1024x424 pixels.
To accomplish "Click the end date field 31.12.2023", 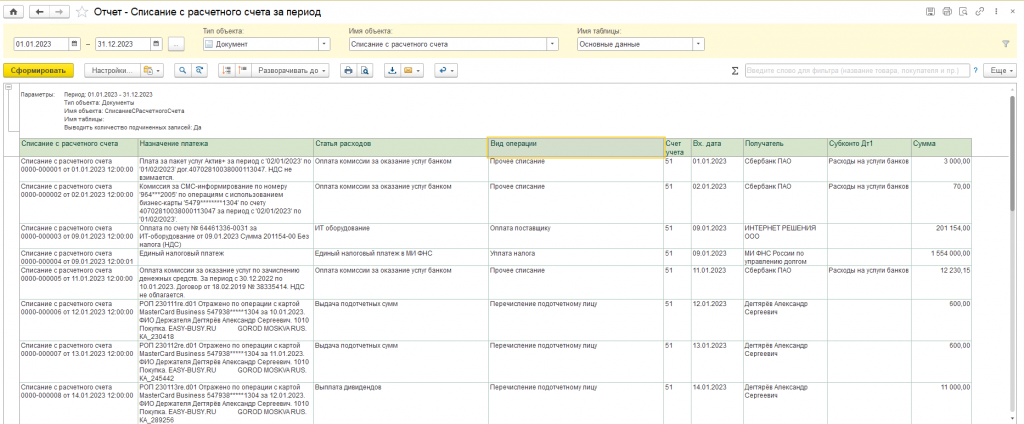I will coord(123,44).
